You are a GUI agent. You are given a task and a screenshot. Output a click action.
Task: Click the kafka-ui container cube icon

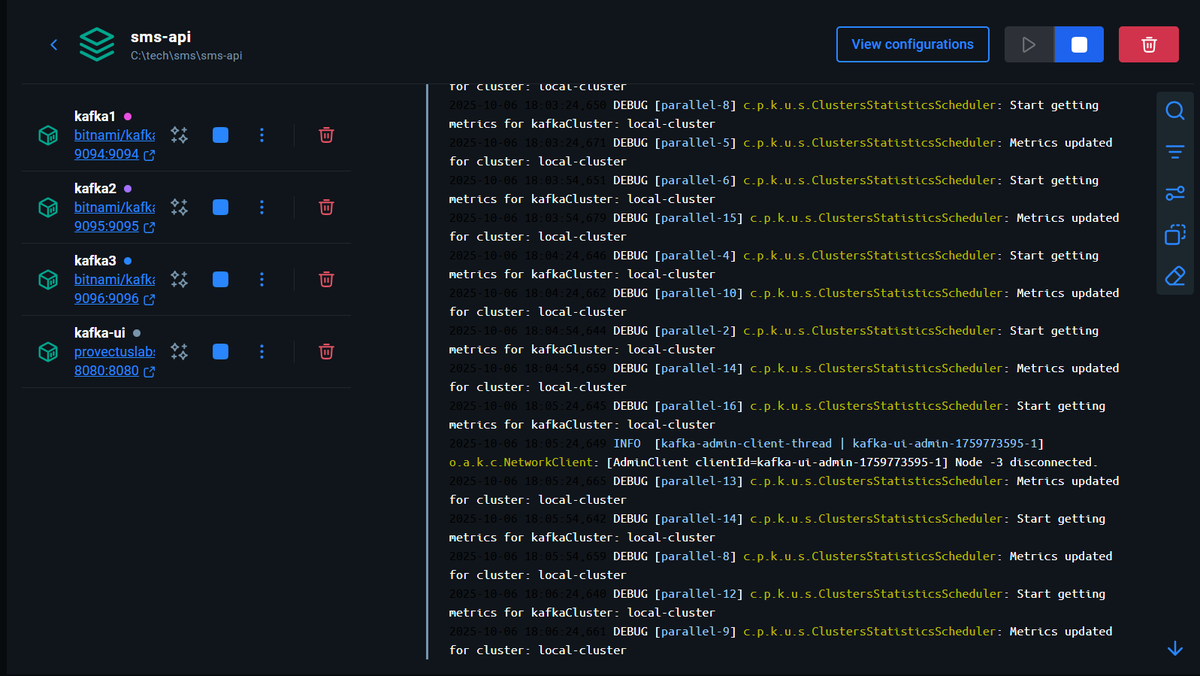[x=48, y=352]
